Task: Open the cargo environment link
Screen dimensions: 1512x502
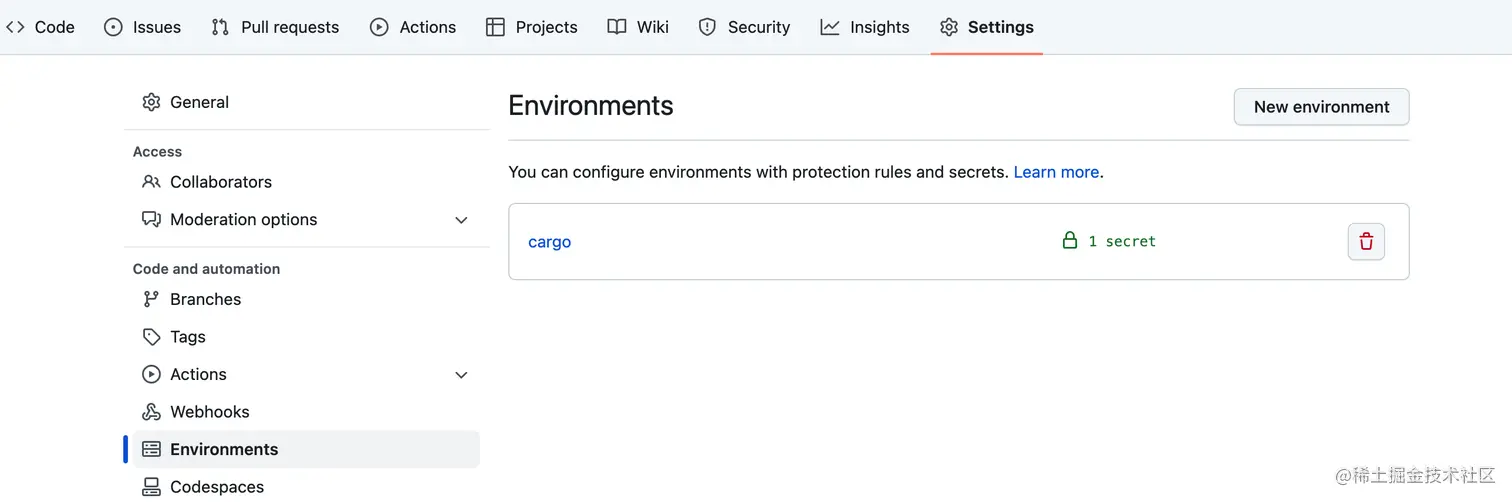Action: coord(549,242)
